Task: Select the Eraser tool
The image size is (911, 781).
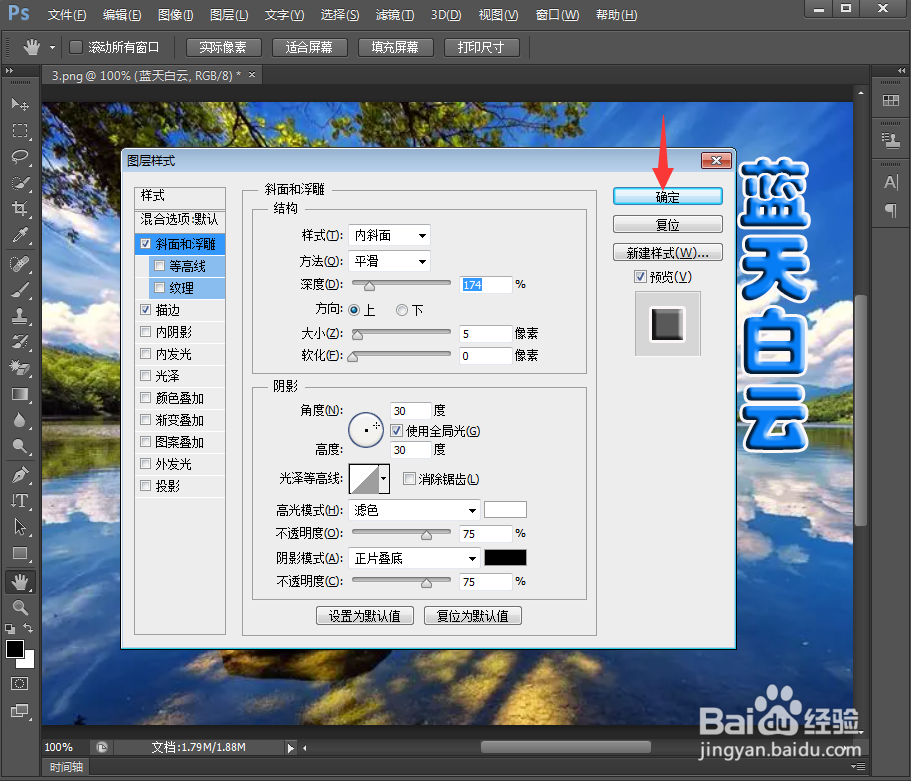Action: (20, 368)
